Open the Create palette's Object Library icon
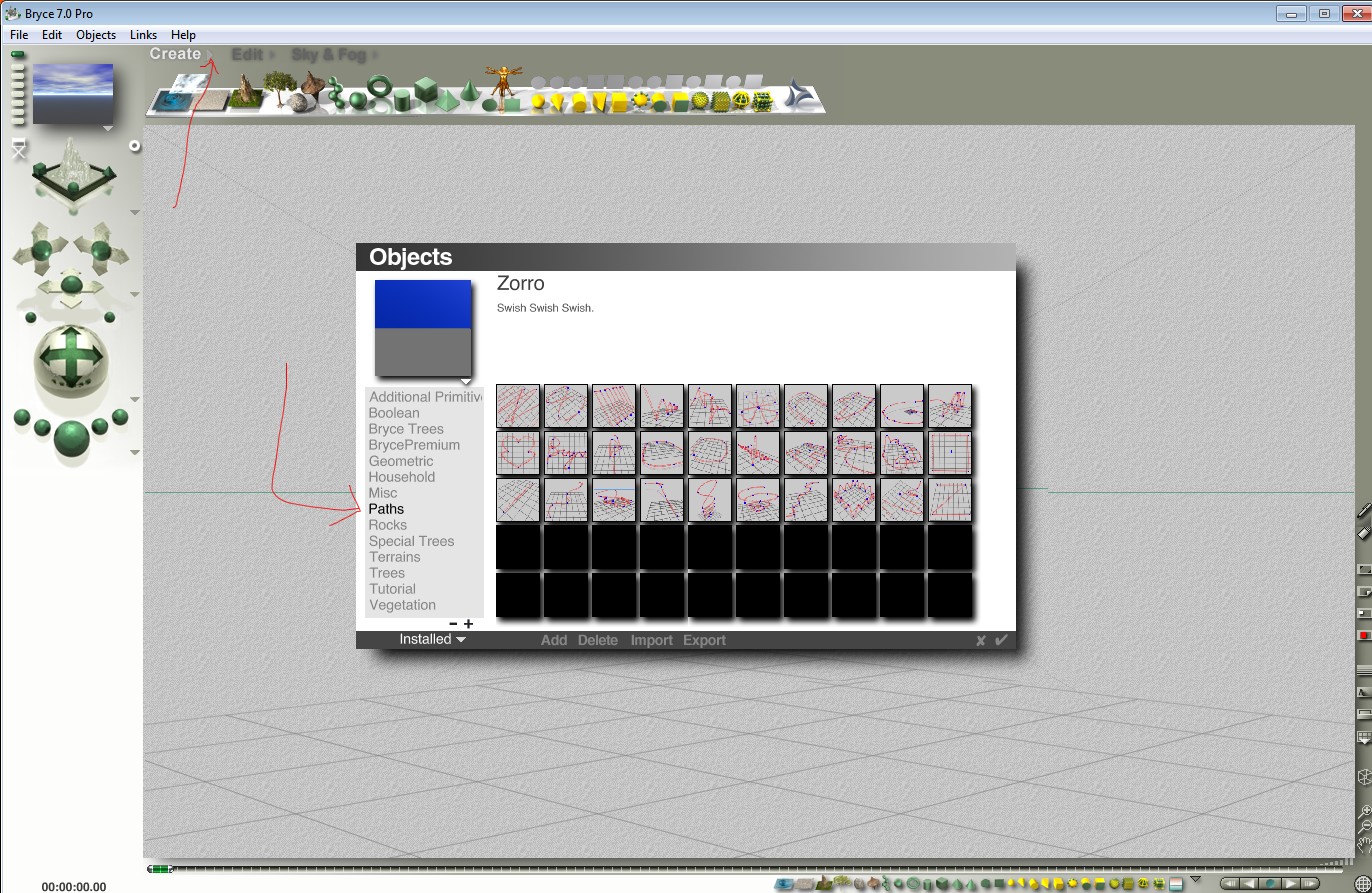The width and height of the screenshot is (1372, 893). coord(799,95)
